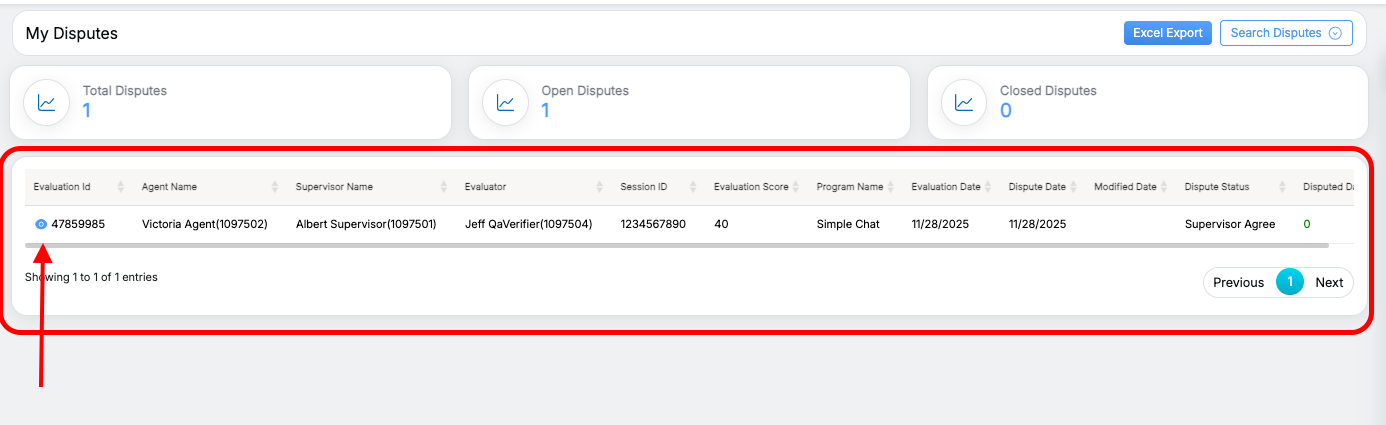Screen dimensions: 1386x425
Task: Export disputes with Excel Export button
Action: pos(1167,33)
